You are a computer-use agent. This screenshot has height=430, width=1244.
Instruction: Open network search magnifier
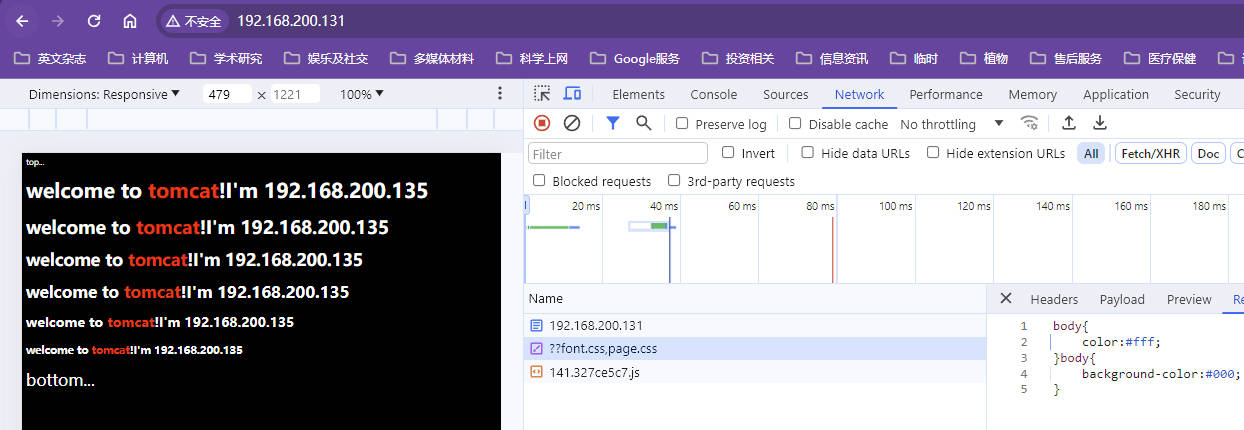coord(644,123)
